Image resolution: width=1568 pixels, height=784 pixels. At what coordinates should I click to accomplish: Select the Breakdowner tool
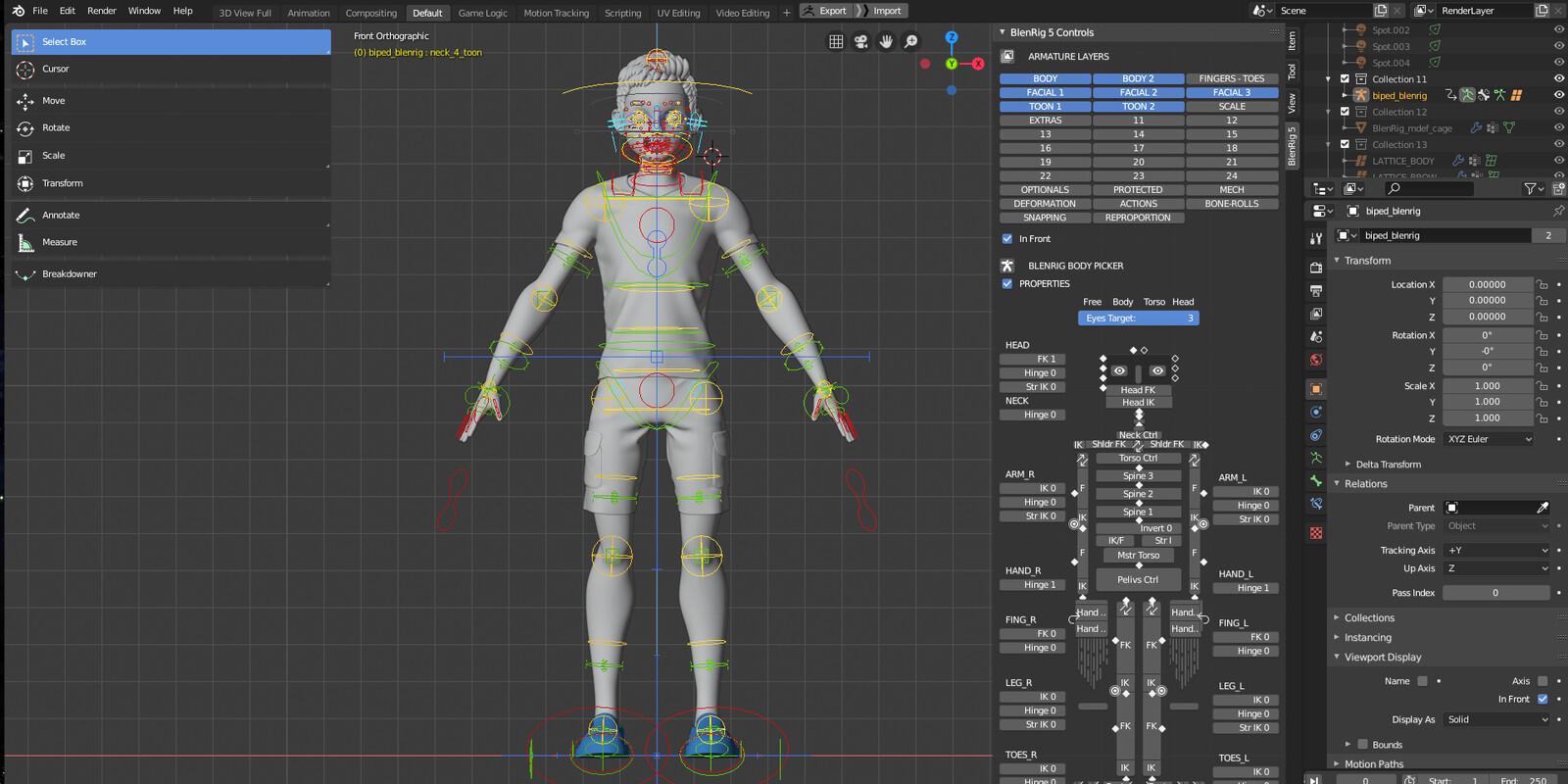pyautogui.click(x=69, y=274)
